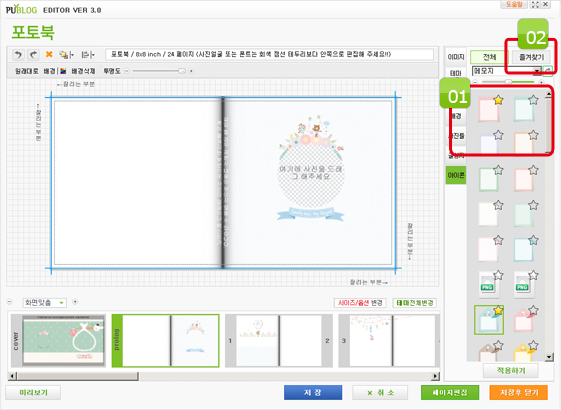The width and height of the screenshot is (561, 410).
Task: Select the cover page thumbnail
Action: click(x=59, y=341)
